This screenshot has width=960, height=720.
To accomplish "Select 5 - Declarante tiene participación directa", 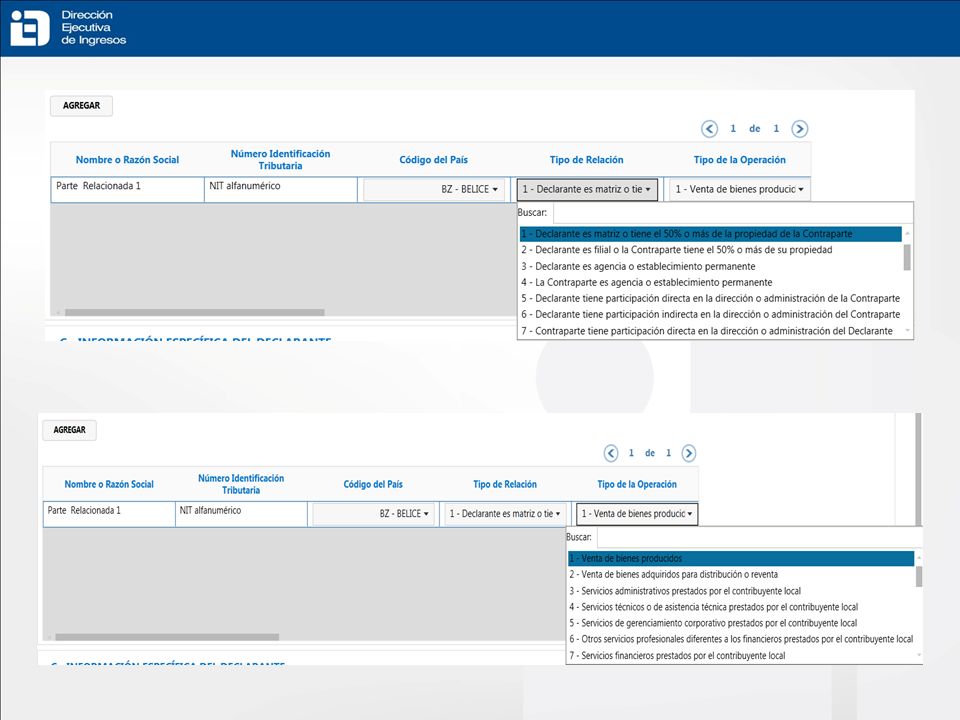I will click(x=710, y=298).
